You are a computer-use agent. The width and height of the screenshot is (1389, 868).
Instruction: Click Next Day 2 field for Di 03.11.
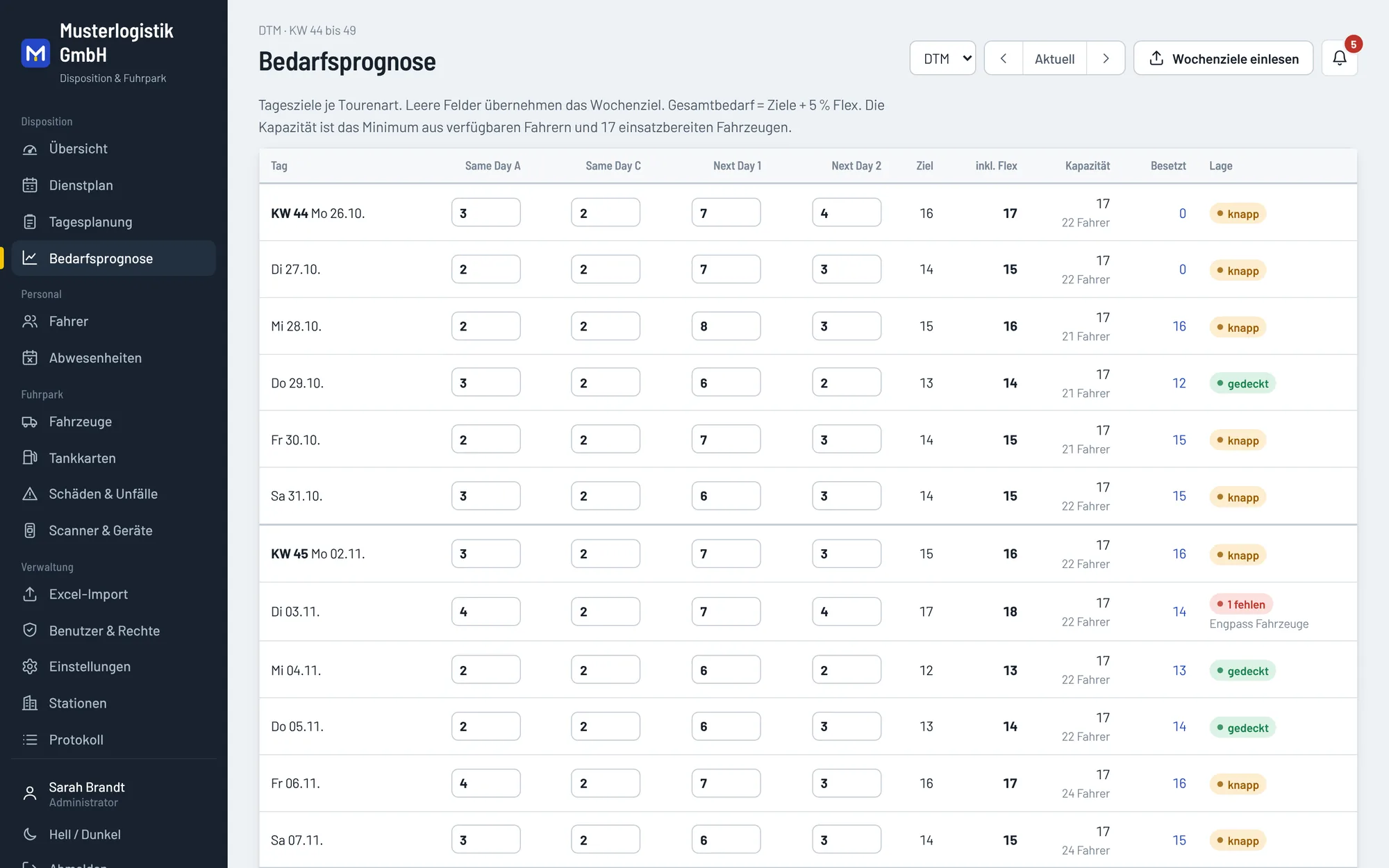pos(847,611)
